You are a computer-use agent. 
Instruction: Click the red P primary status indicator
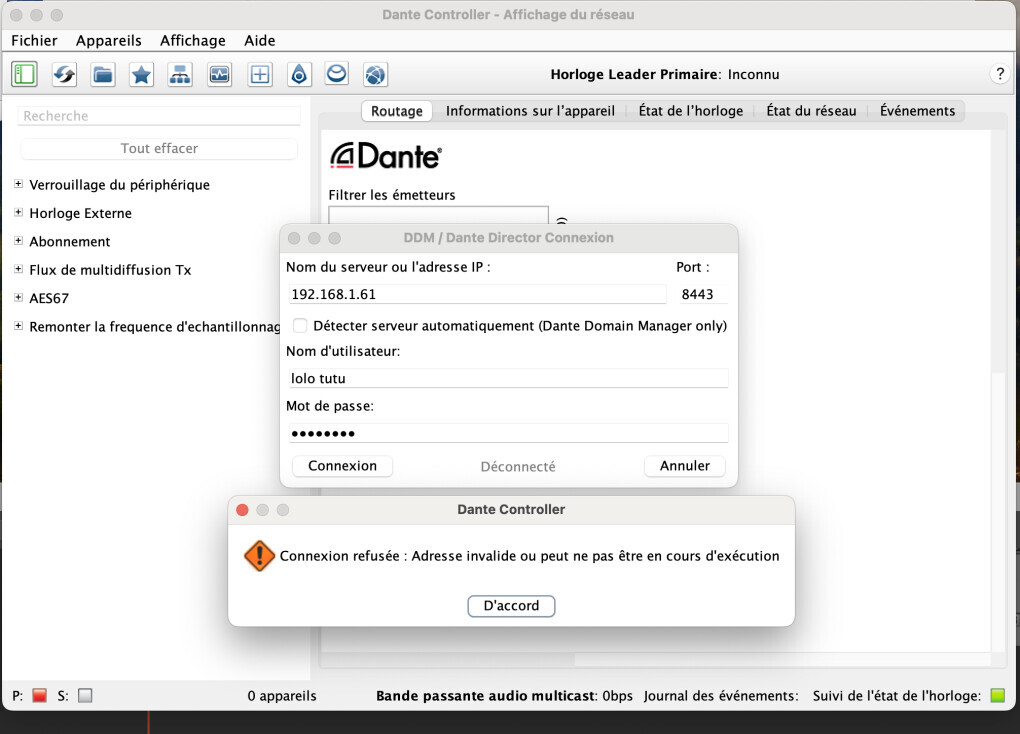pyautogui.click(x=40, y=695)
